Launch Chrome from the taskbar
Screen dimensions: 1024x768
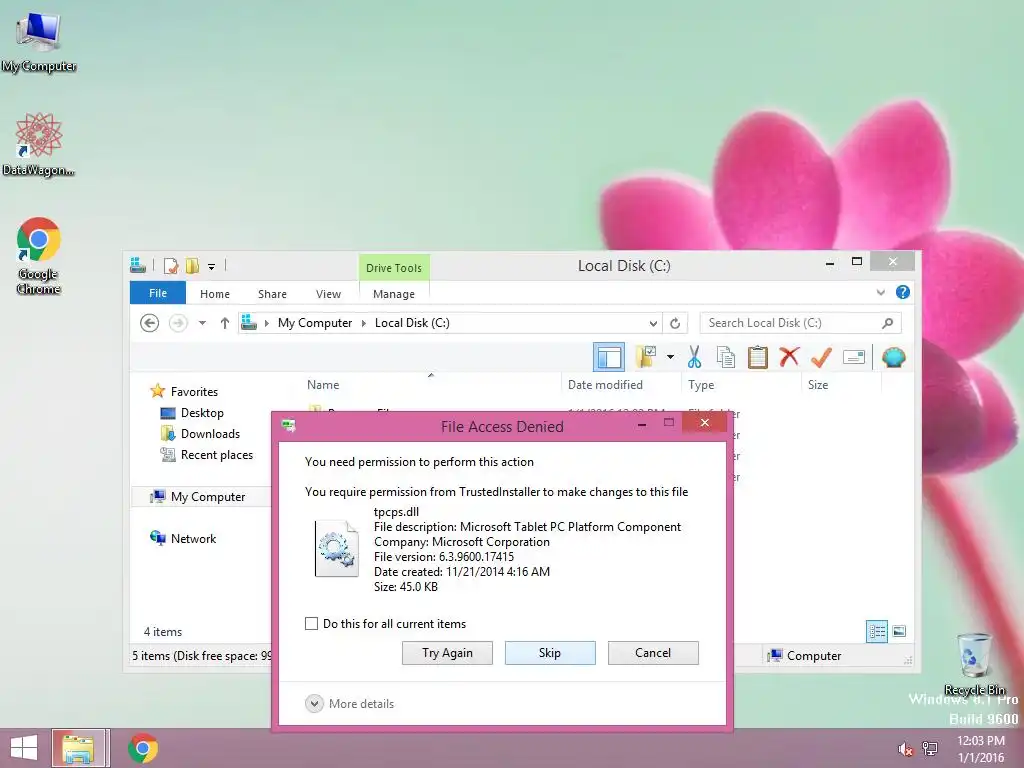click(x=143, y=748)
